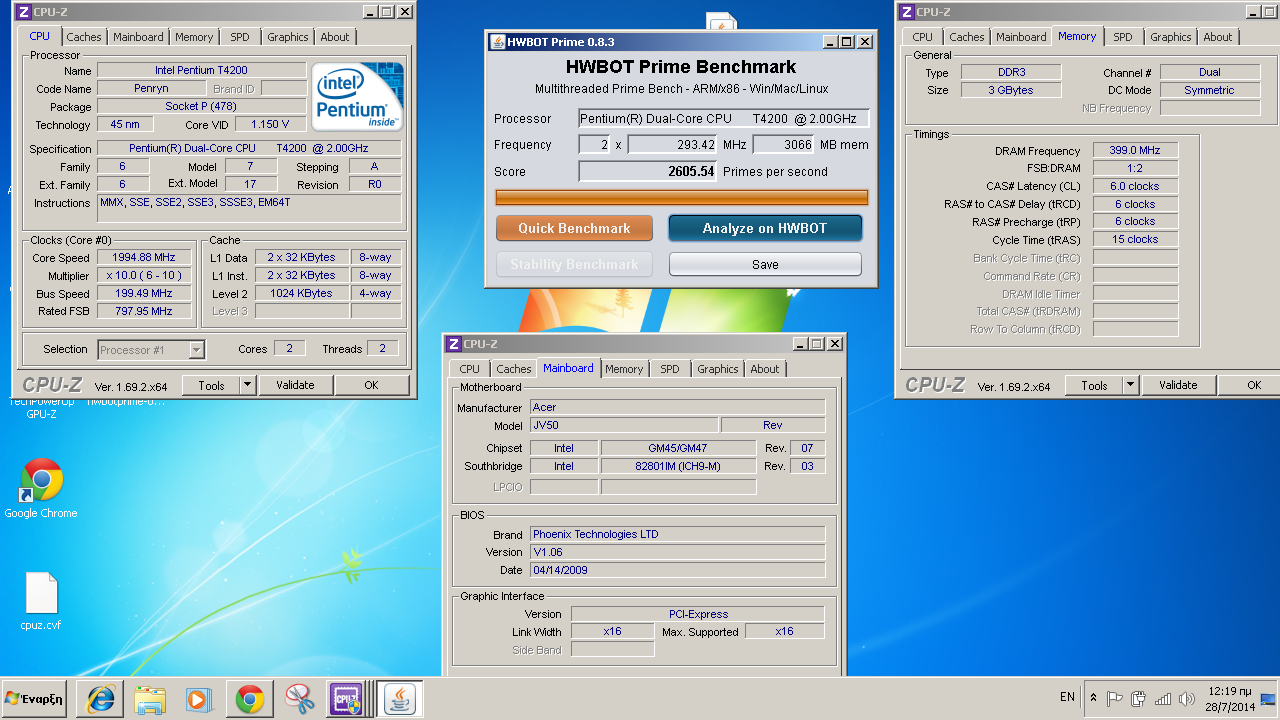Click the HWBOT Processor name field
This screenshot has height=720, width=1280.
[724, 118]
